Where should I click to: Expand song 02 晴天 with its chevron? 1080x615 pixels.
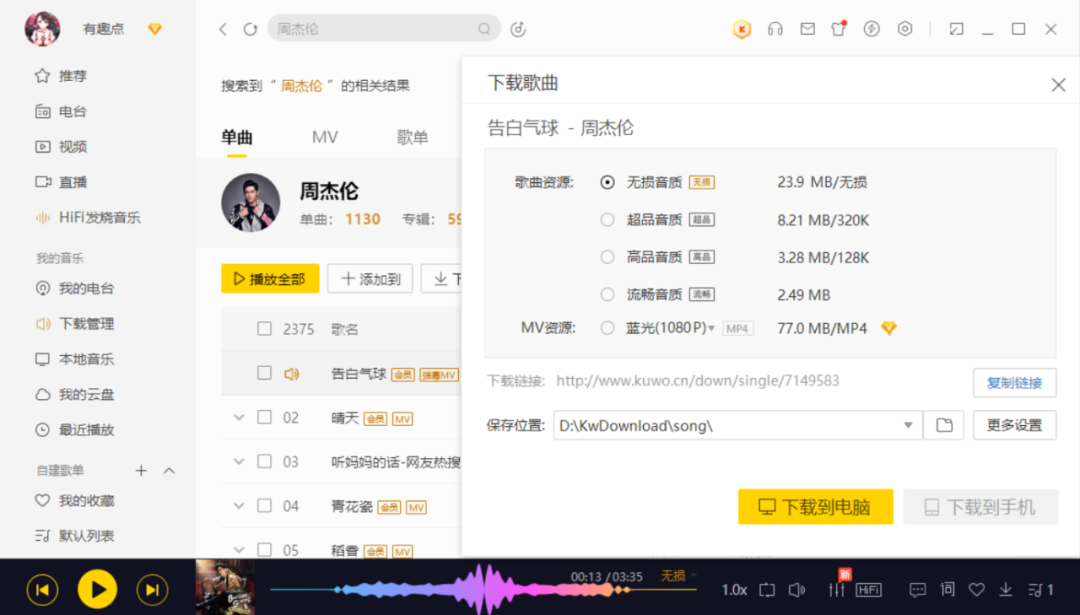point(238,417)
